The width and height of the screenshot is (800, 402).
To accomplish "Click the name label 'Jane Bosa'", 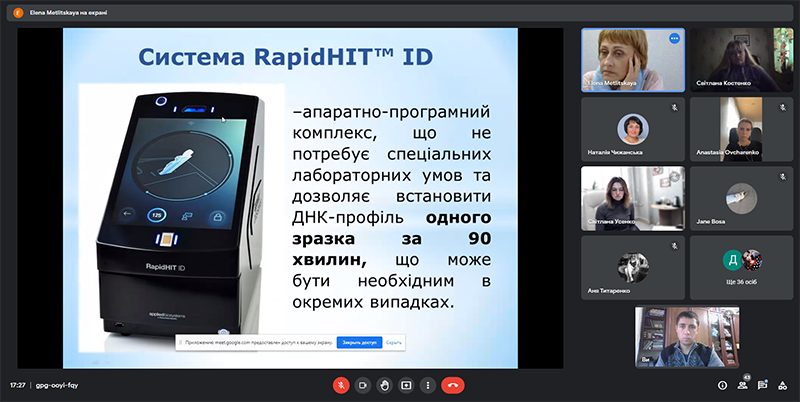I will pyautogui.click(x=711, y=222).
